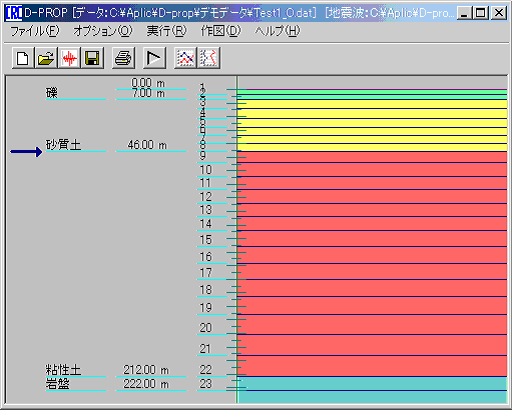Load earthquake wave with red waveform icon
Viewport: 512px width, 410px height.
click(69, 58)
